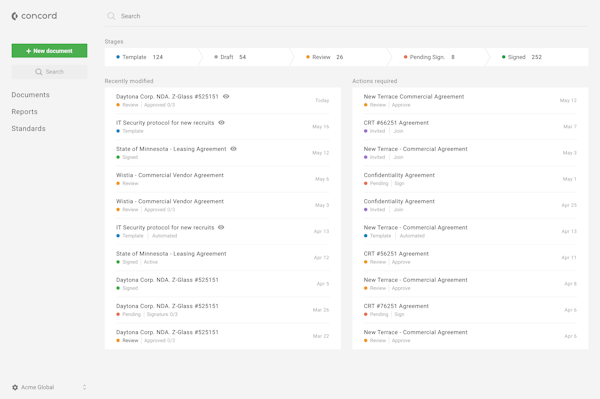Click Automated label on New Terrace dated Apr 13
Viewport: 600px width, 399px height.
[x=412, y=236]
